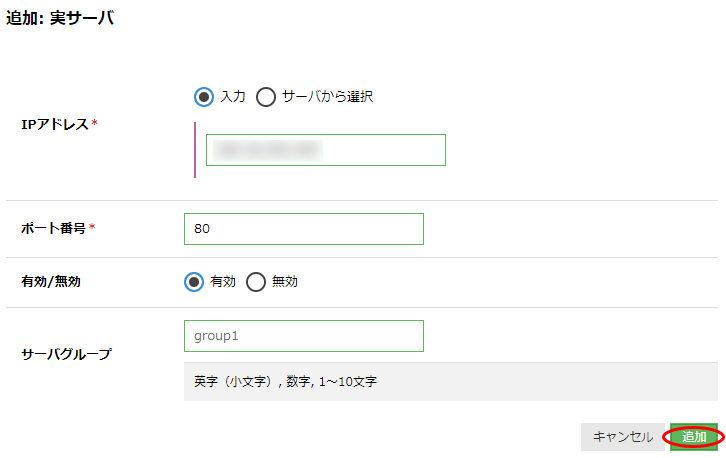
Task: Switch to the 無効 radio button
Action: (256, 282)
